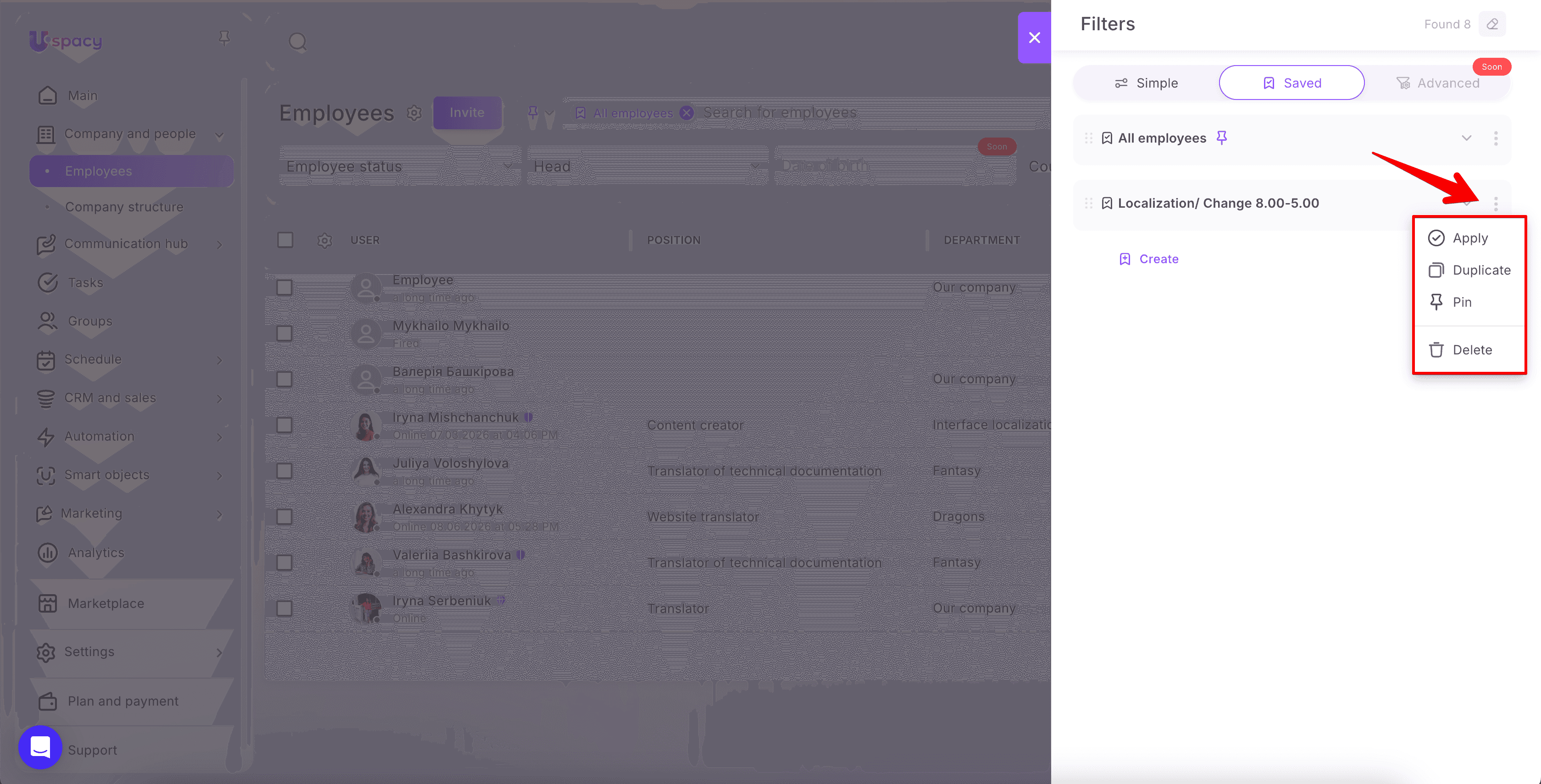
Task: Click the pin icon beside Invite button
Action: click(532, 112)
